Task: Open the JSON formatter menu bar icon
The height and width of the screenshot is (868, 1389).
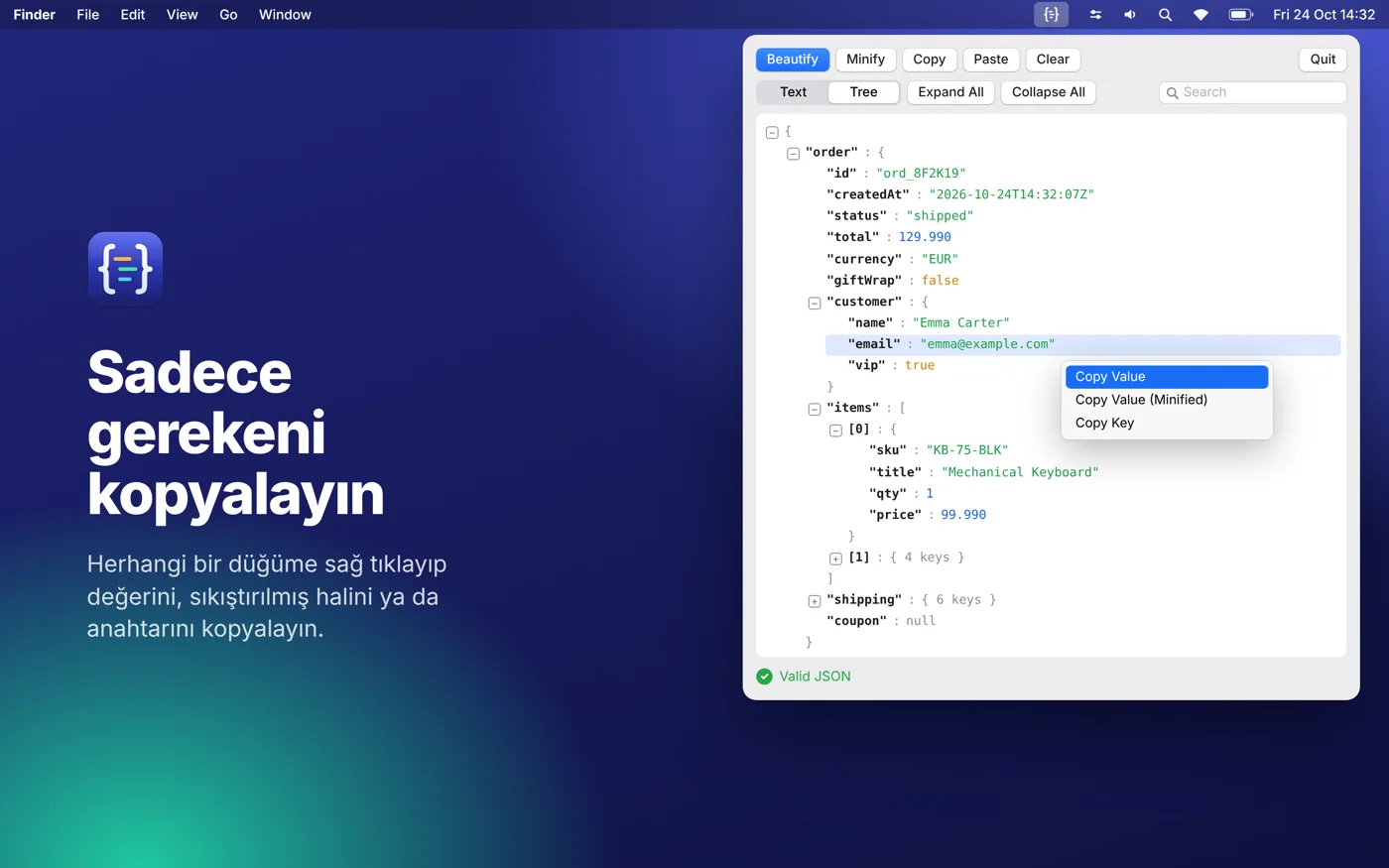Action: click(1051, 15)
